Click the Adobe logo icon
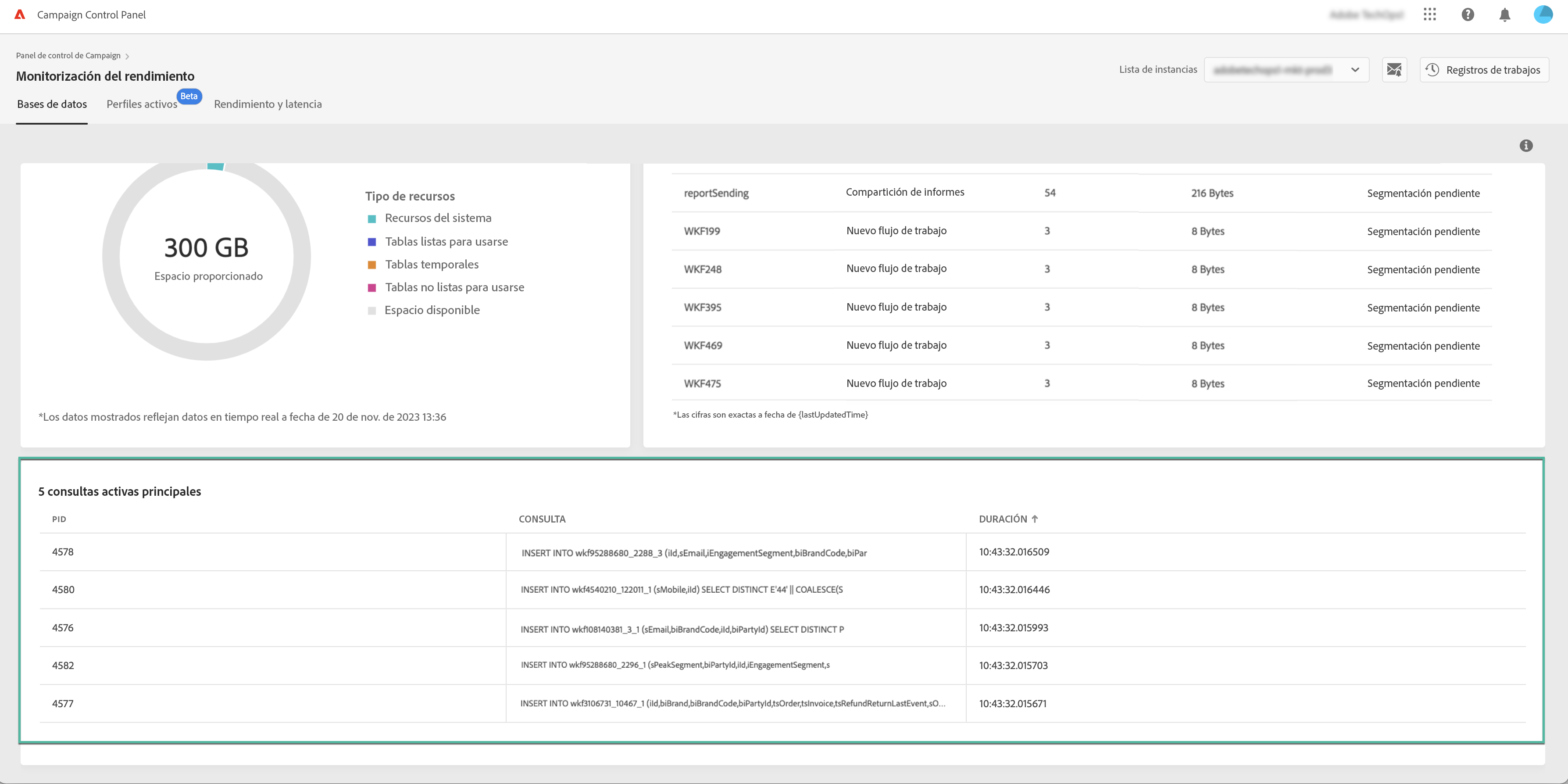This screenshot has width=1568, height=784. coord(20,14)
